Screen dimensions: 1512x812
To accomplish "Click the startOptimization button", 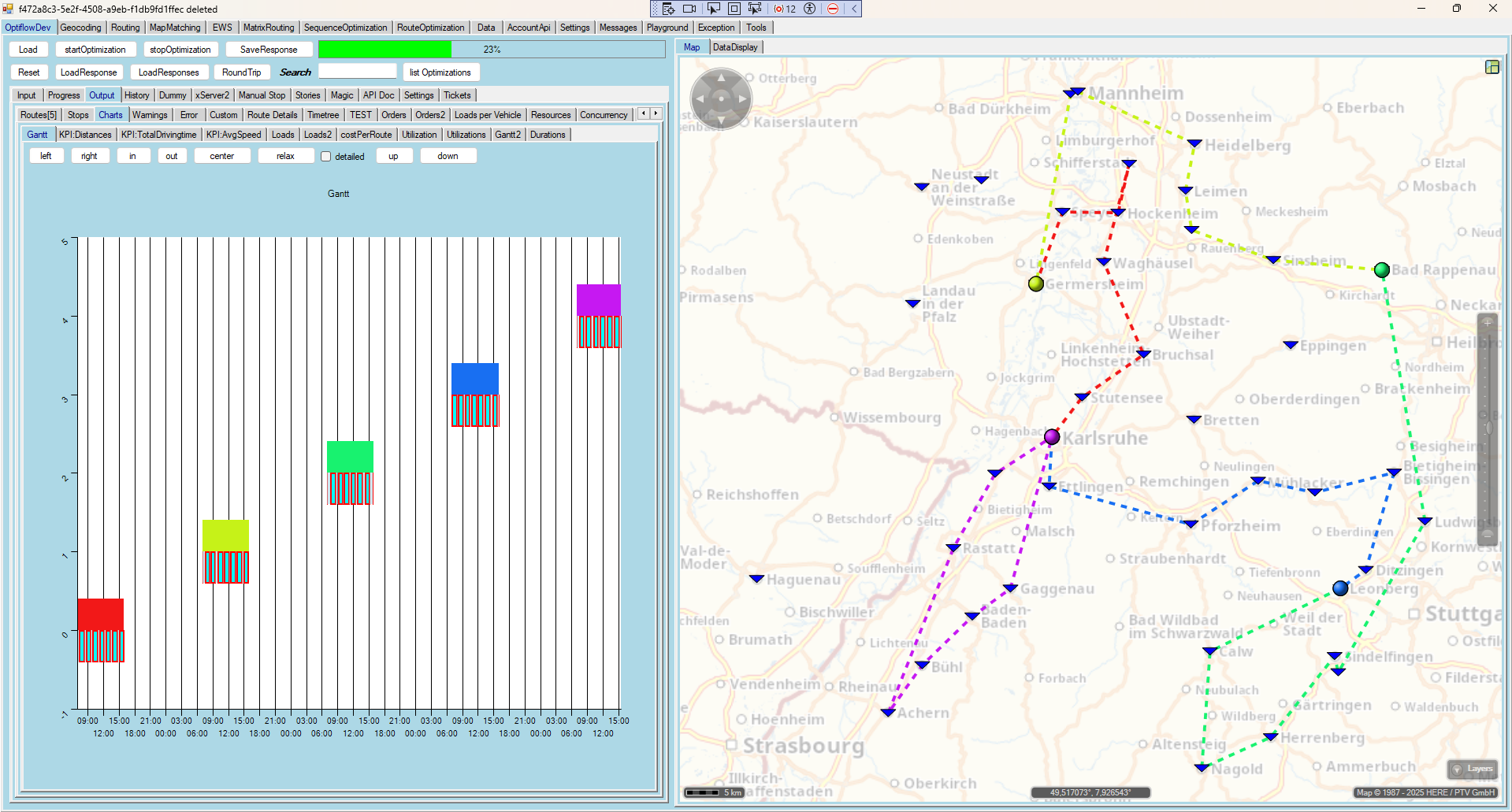I will tap(95, 50).
